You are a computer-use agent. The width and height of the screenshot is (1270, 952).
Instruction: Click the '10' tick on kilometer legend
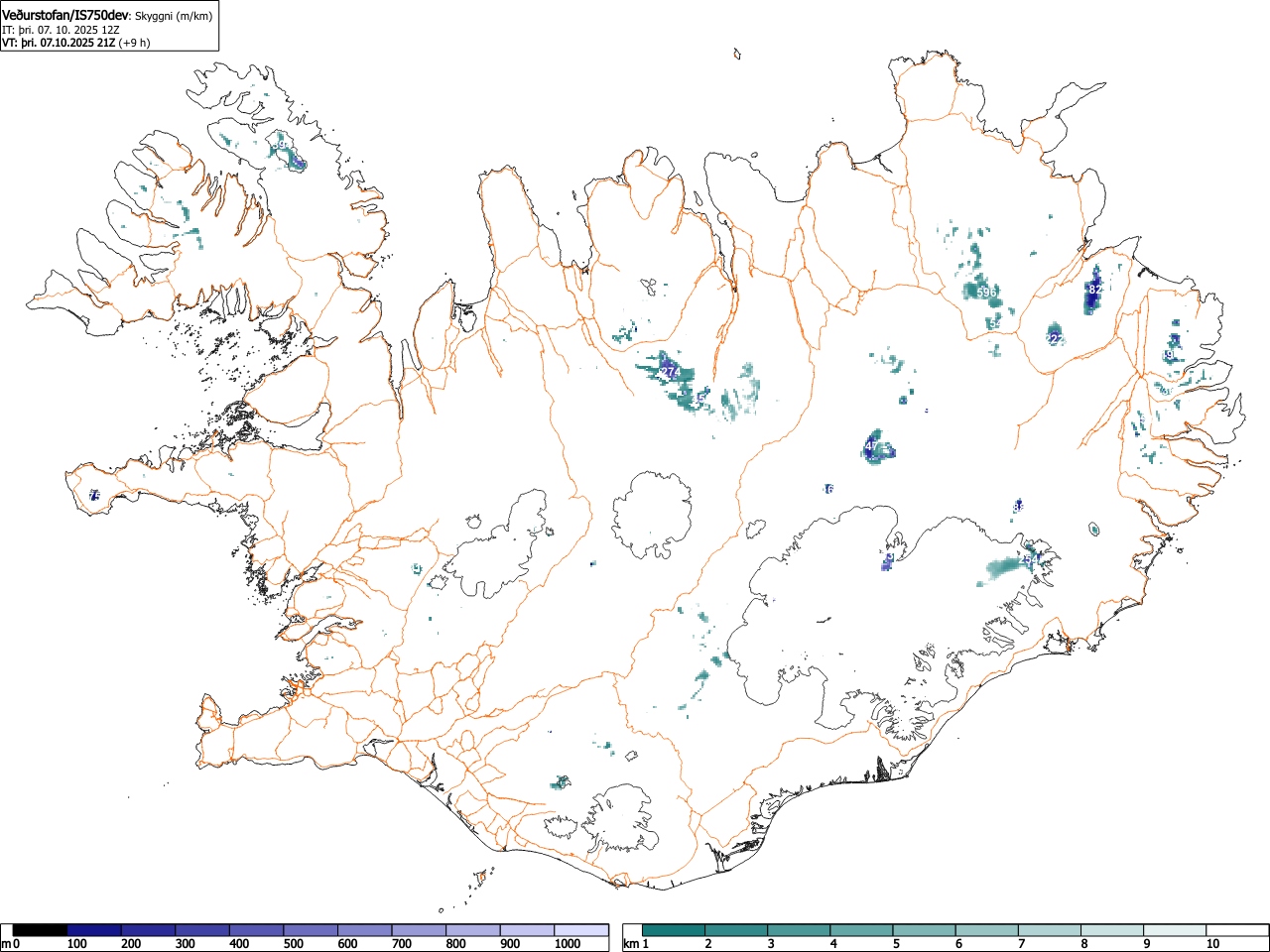[x=1212, y=944]
